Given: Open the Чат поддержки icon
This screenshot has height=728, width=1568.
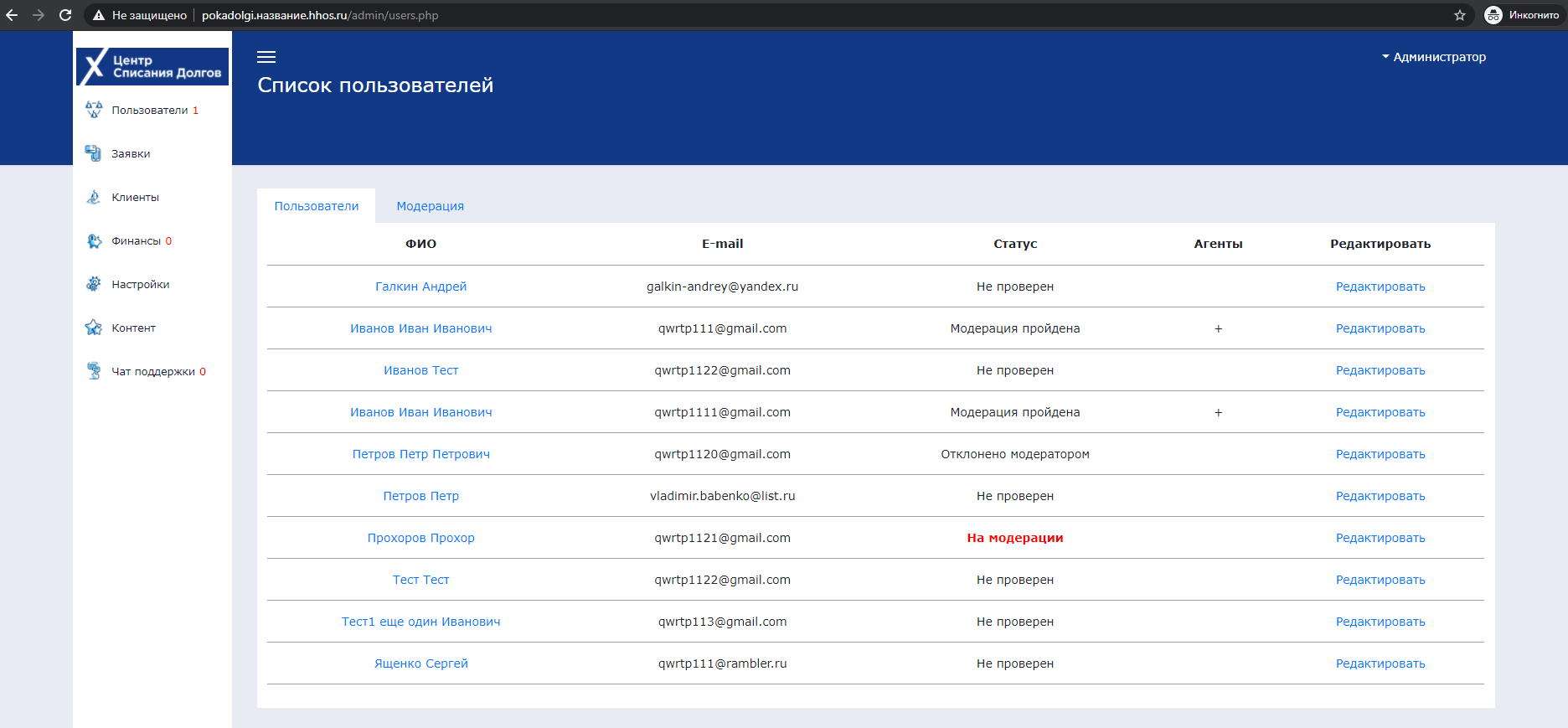Looking at the screenshot, I should pos(94,371).
